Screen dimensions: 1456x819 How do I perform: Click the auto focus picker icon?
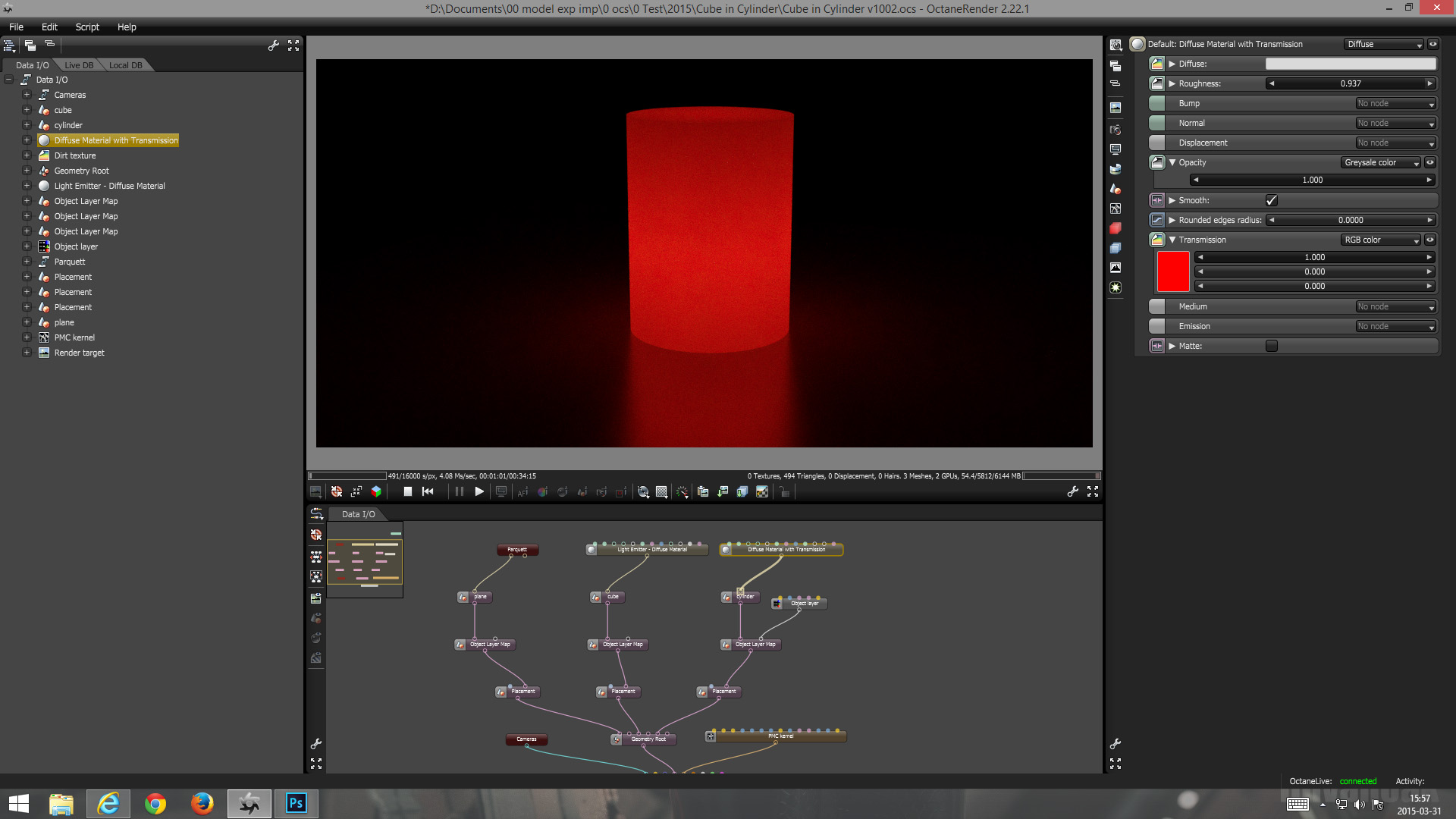522,492
